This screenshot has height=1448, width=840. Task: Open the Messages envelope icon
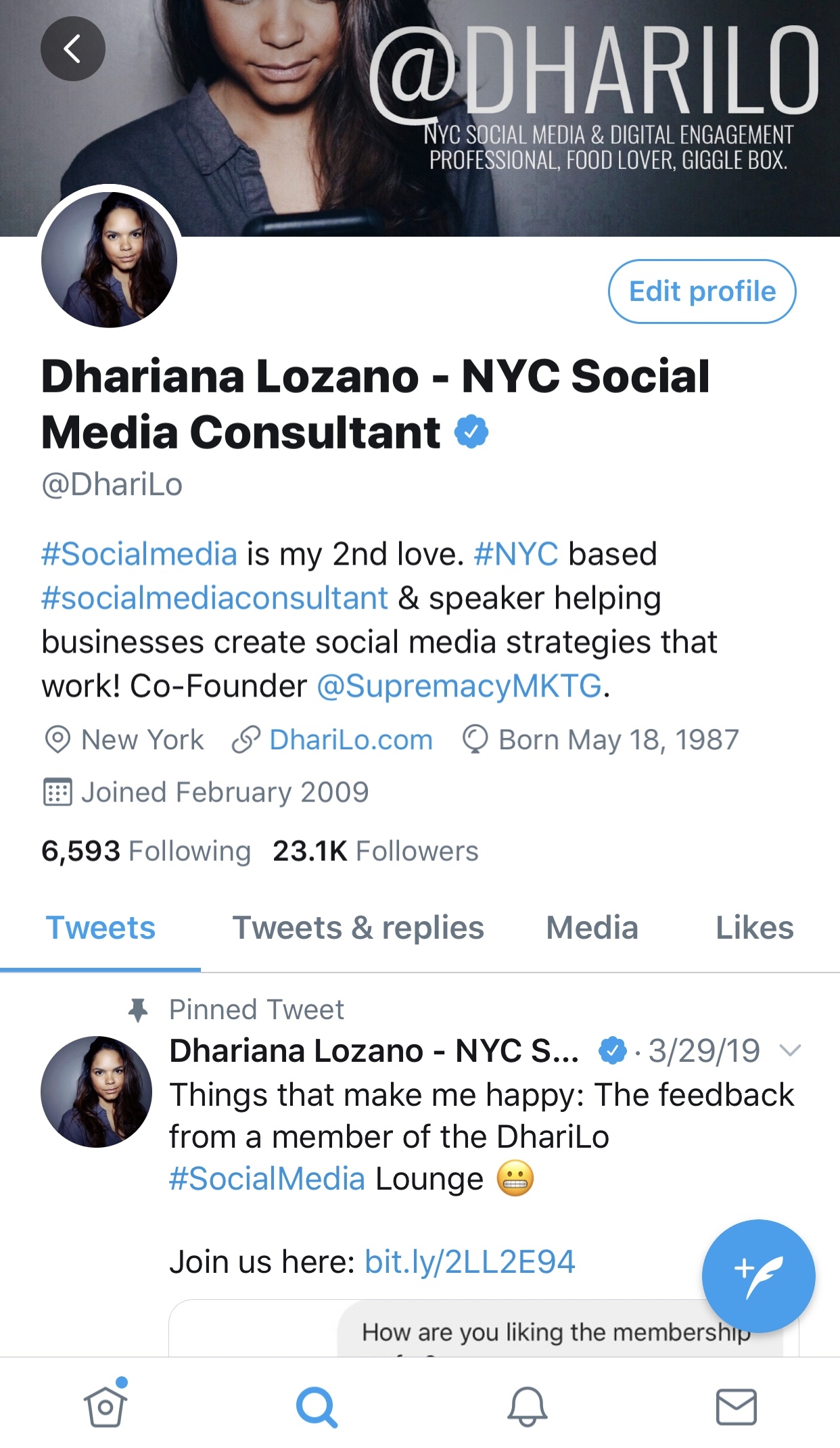click(x=736, y=1407)
